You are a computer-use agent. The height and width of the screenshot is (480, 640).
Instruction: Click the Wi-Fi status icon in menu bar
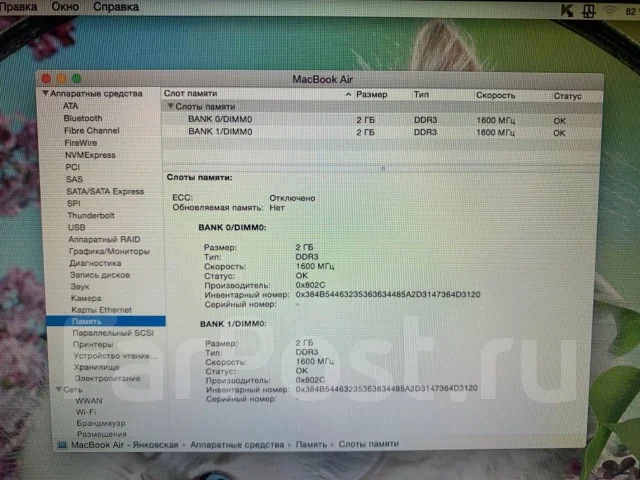(x=610, y=11)
